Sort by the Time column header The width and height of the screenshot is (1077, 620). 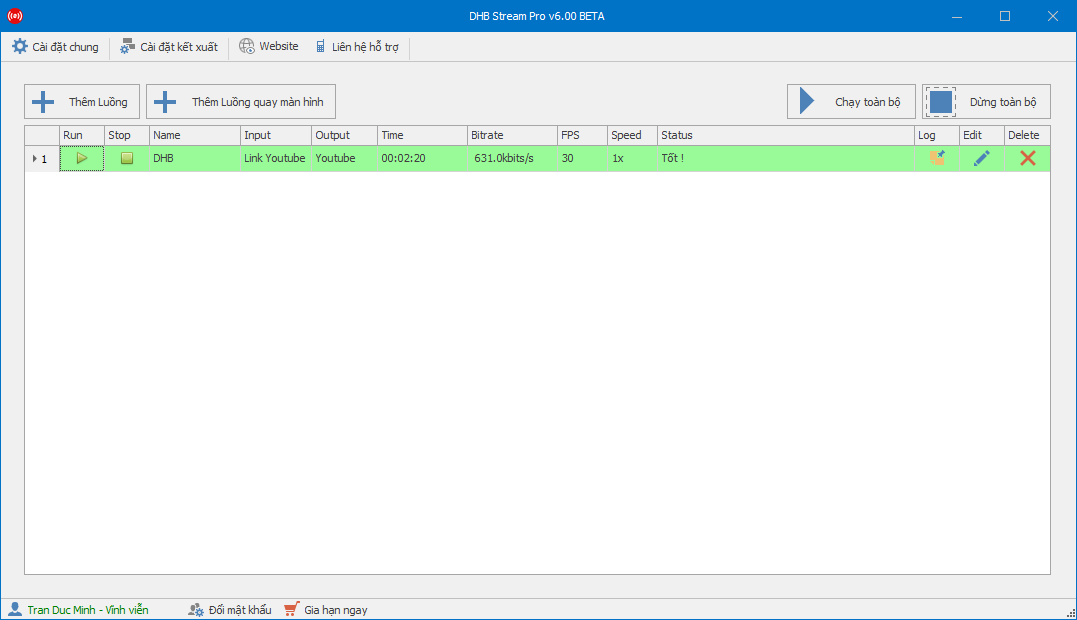pyautogui.click(x=422, y=135)
